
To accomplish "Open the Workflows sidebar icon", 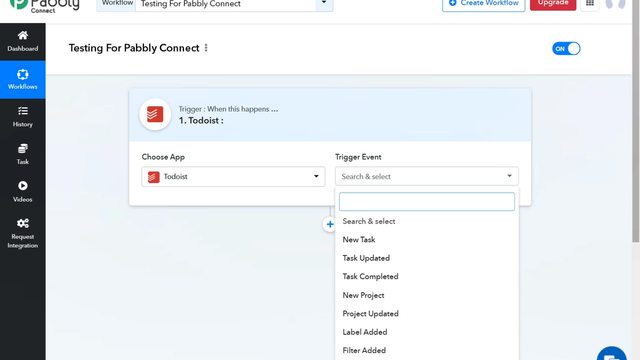I will [x=22, y=74].
